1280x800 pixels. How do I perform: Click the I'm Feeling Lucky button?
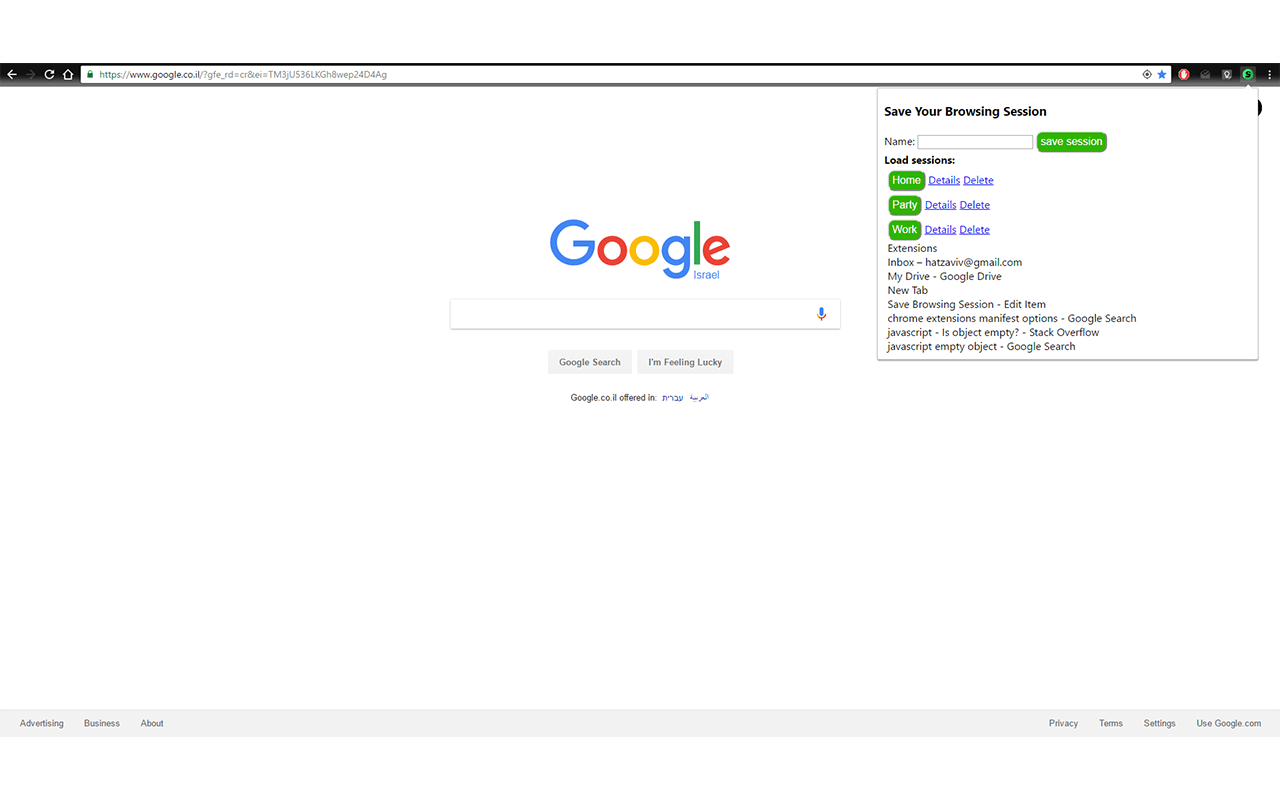(x=685, y=362)
